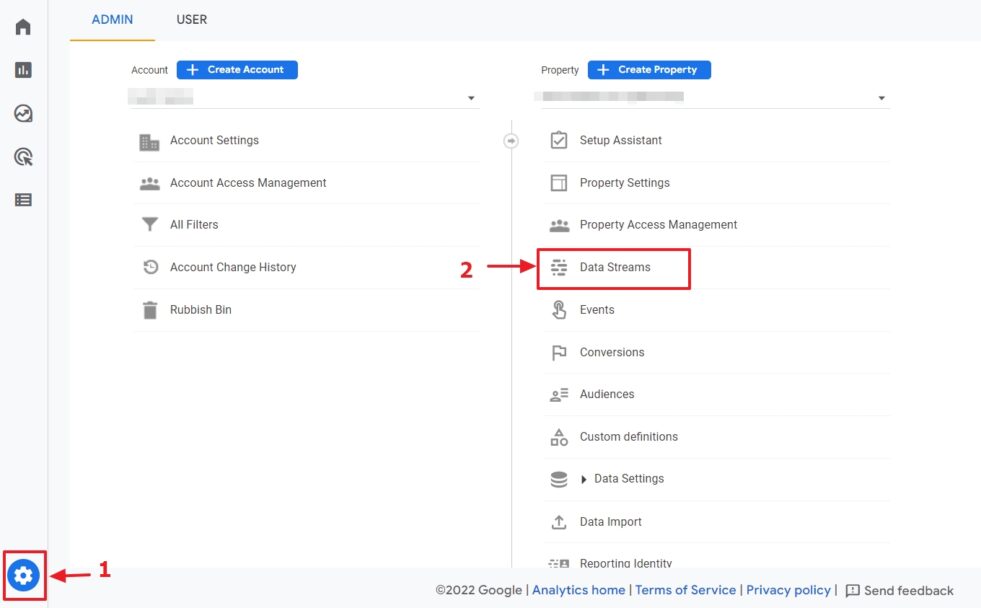Click the Account Change History clock icon
This screenshot has height=608, width=981.
150,267
